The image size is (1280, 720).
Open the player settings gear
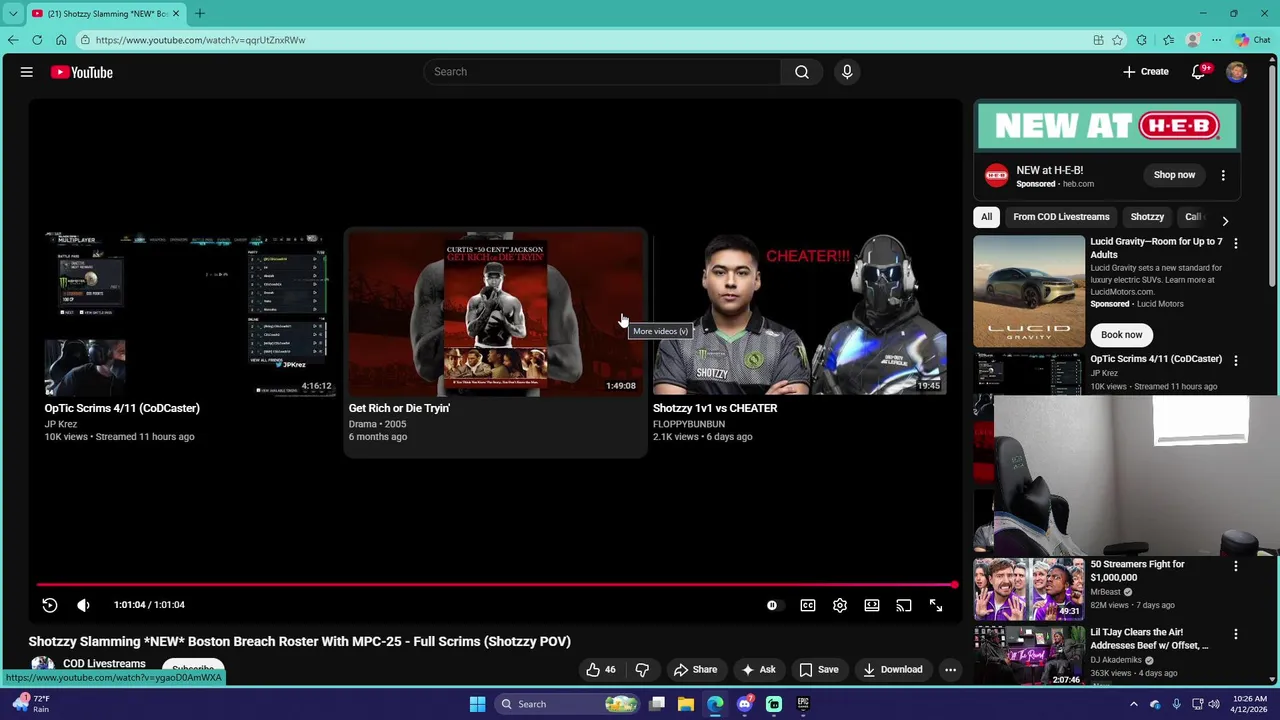pyautogui.click(x=840, y=605)
